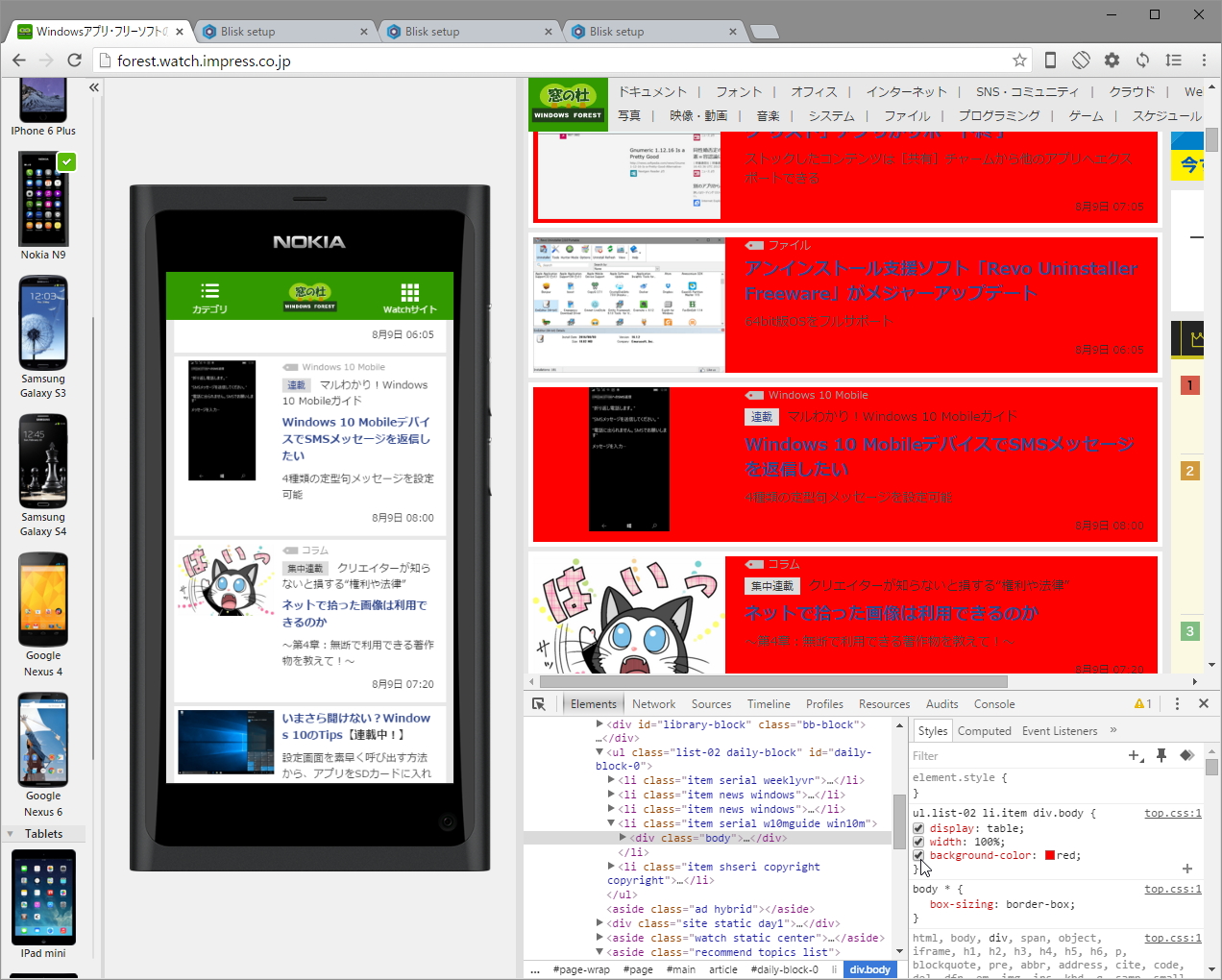This screenshot has height=980, width=1222.
Task: Click the mobile device icon in the browser toolbar
Action: pyautogui.click(x=1050, y=60)
